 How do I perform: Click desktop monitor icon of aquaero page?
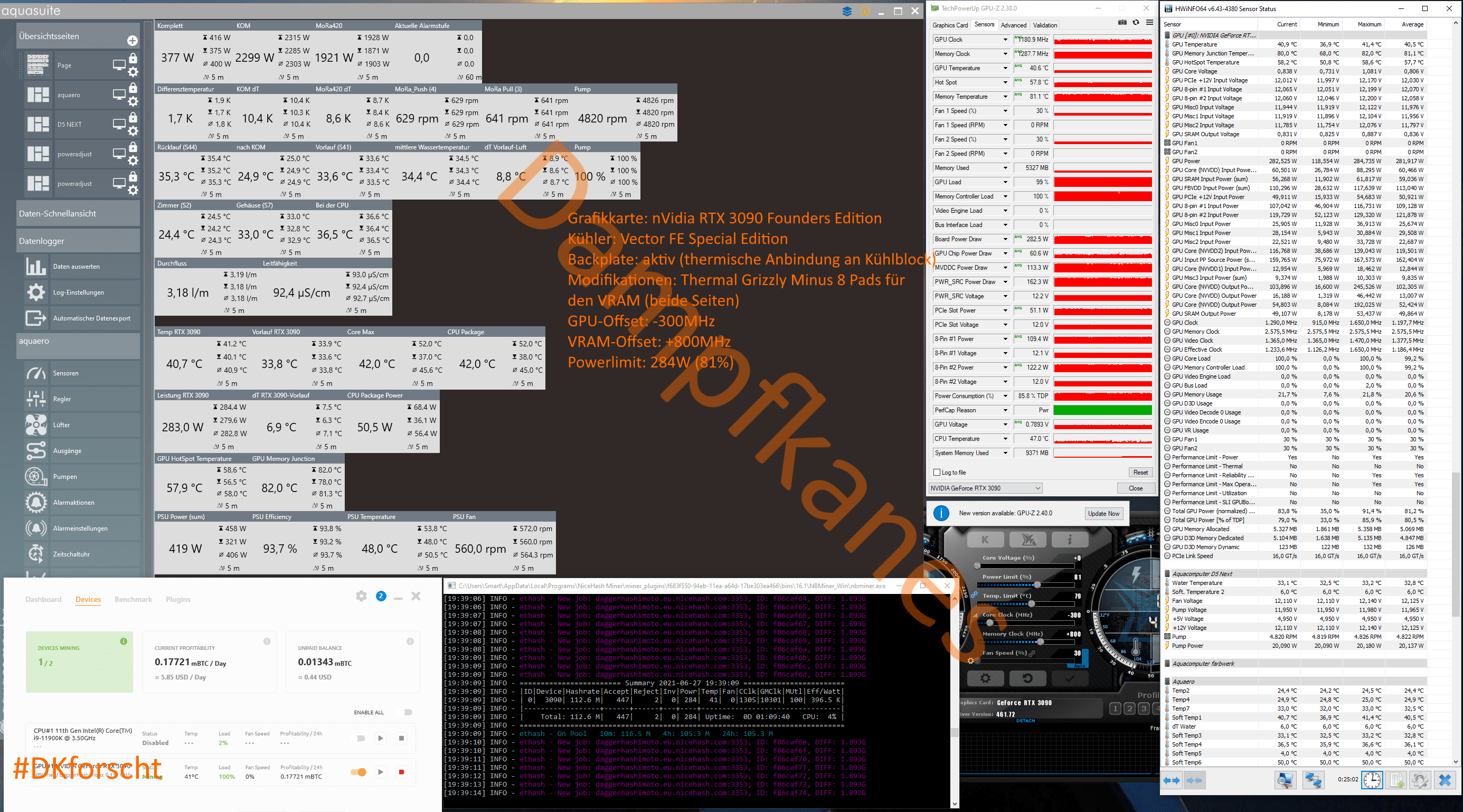119,95
